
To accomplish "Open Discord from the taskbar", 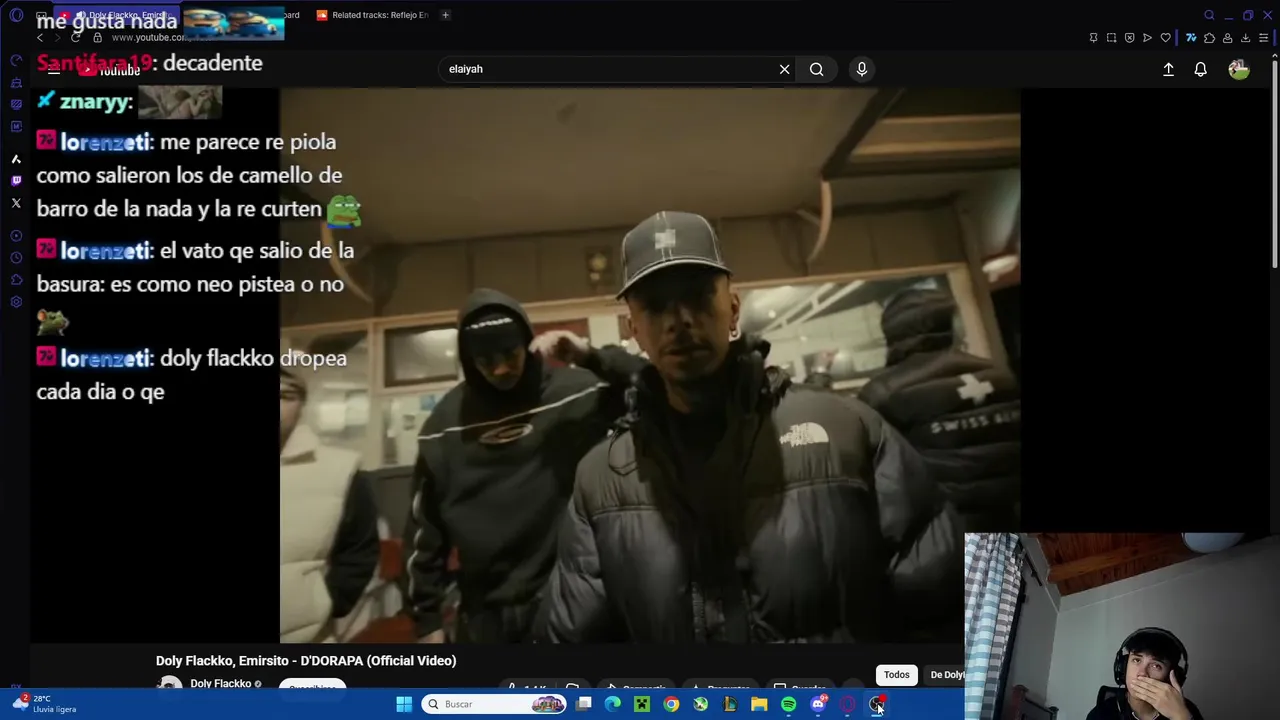I will (x=818, y=704).
